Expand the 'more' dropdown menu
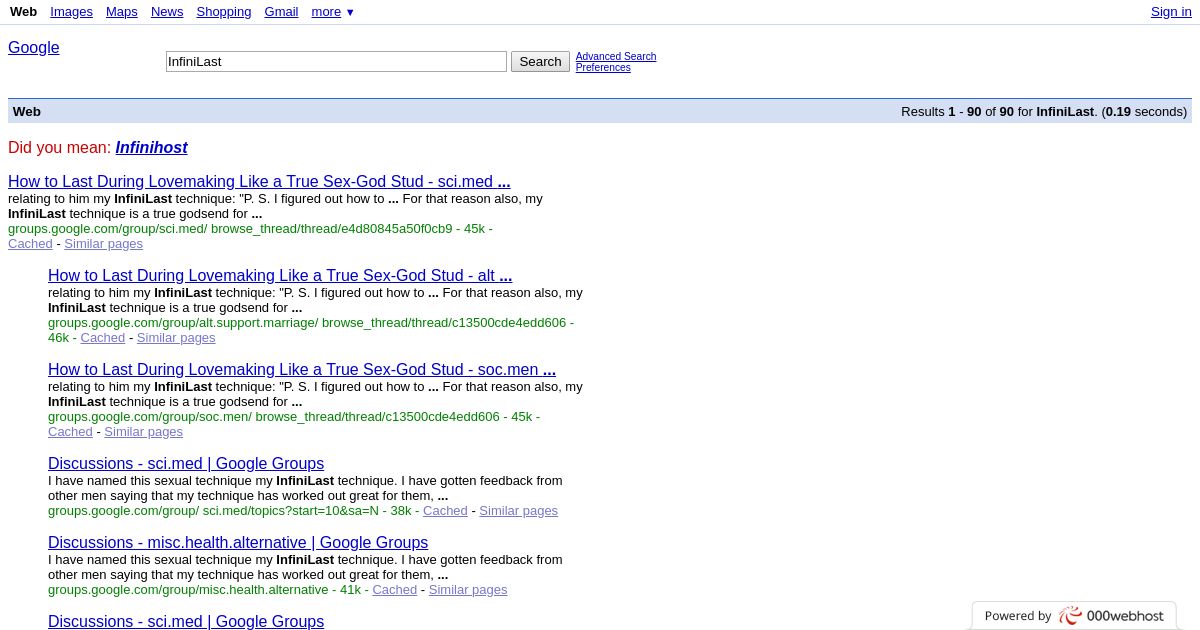The image size is (1200, 630). coord(332,12)
